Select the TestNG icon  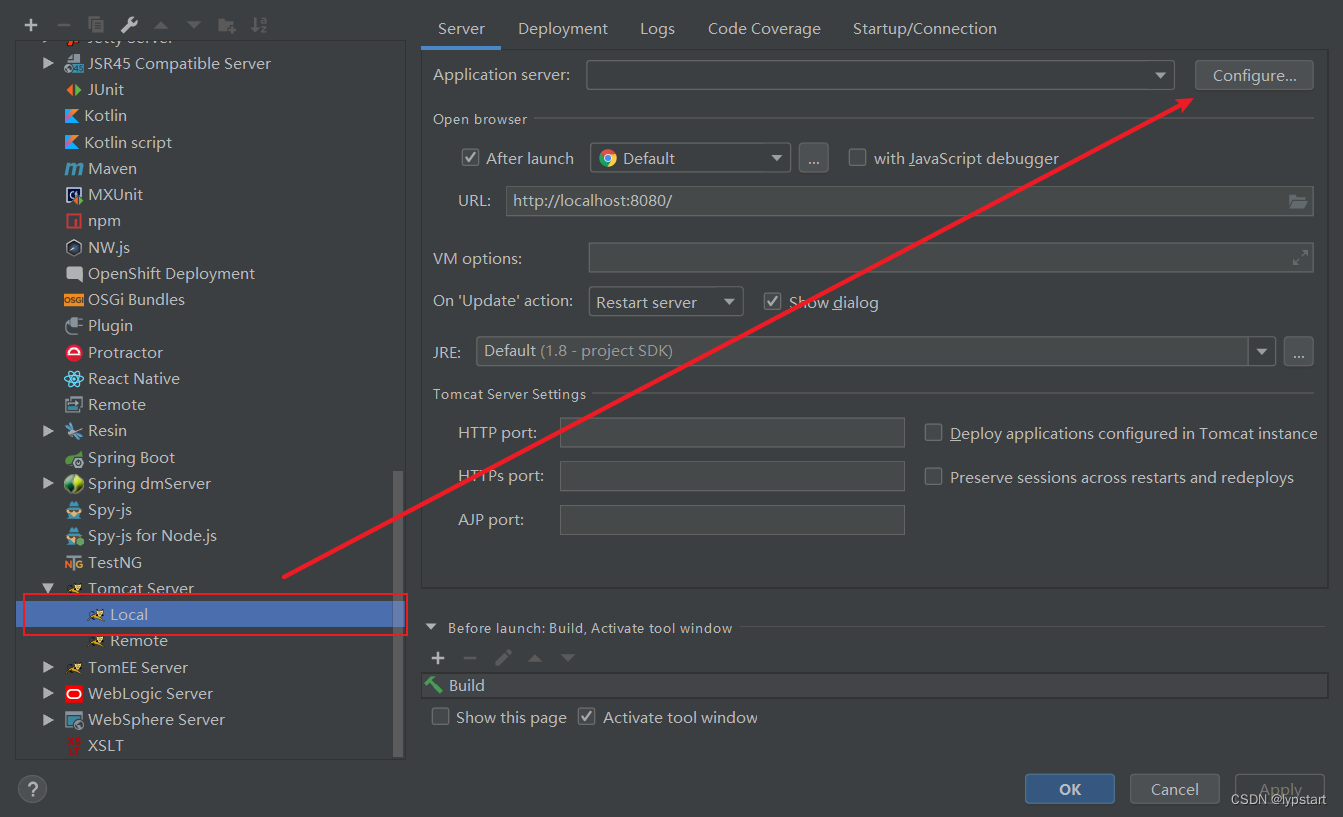(73, 562)
